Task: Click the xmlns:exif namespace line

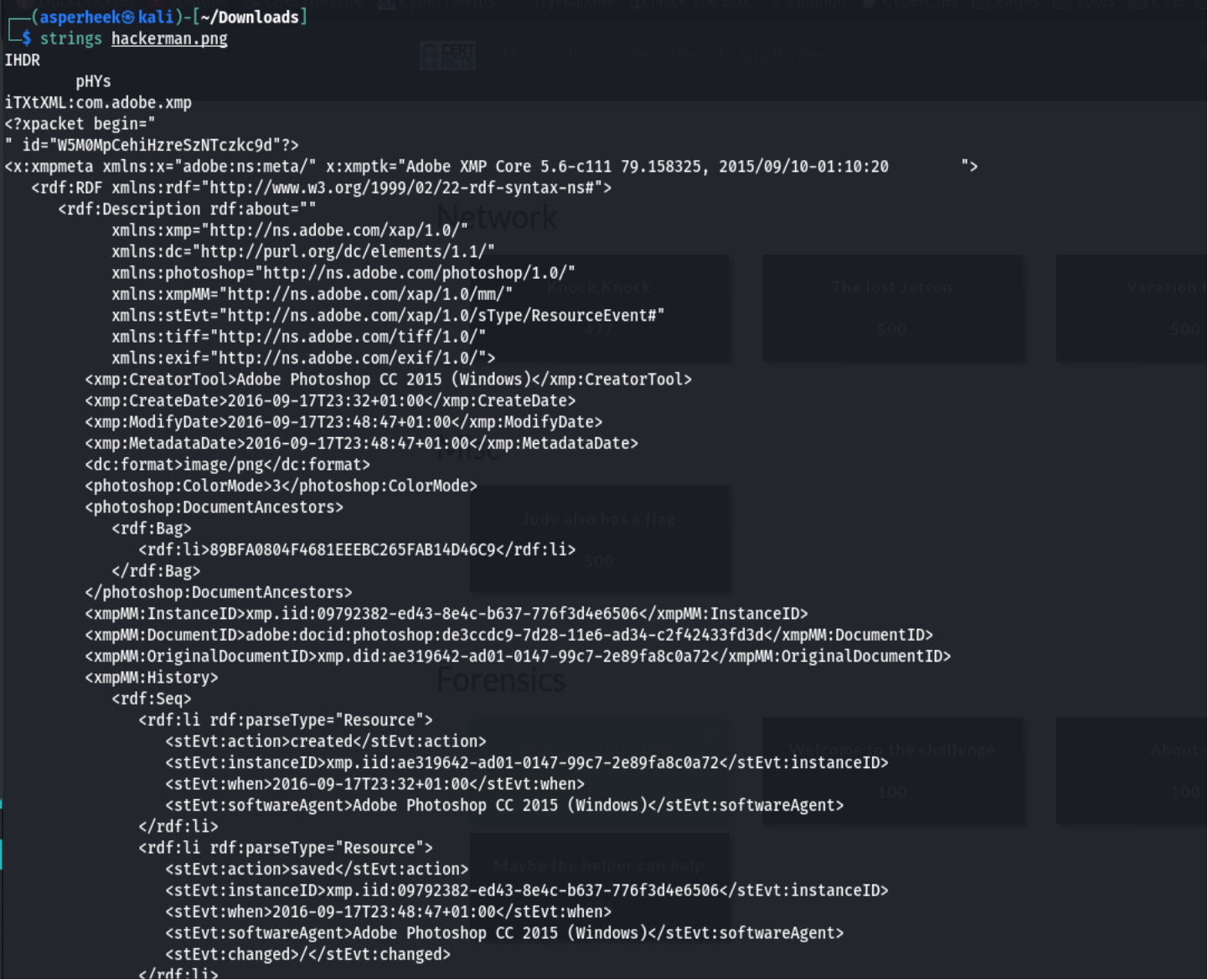Action: (303, 358)
